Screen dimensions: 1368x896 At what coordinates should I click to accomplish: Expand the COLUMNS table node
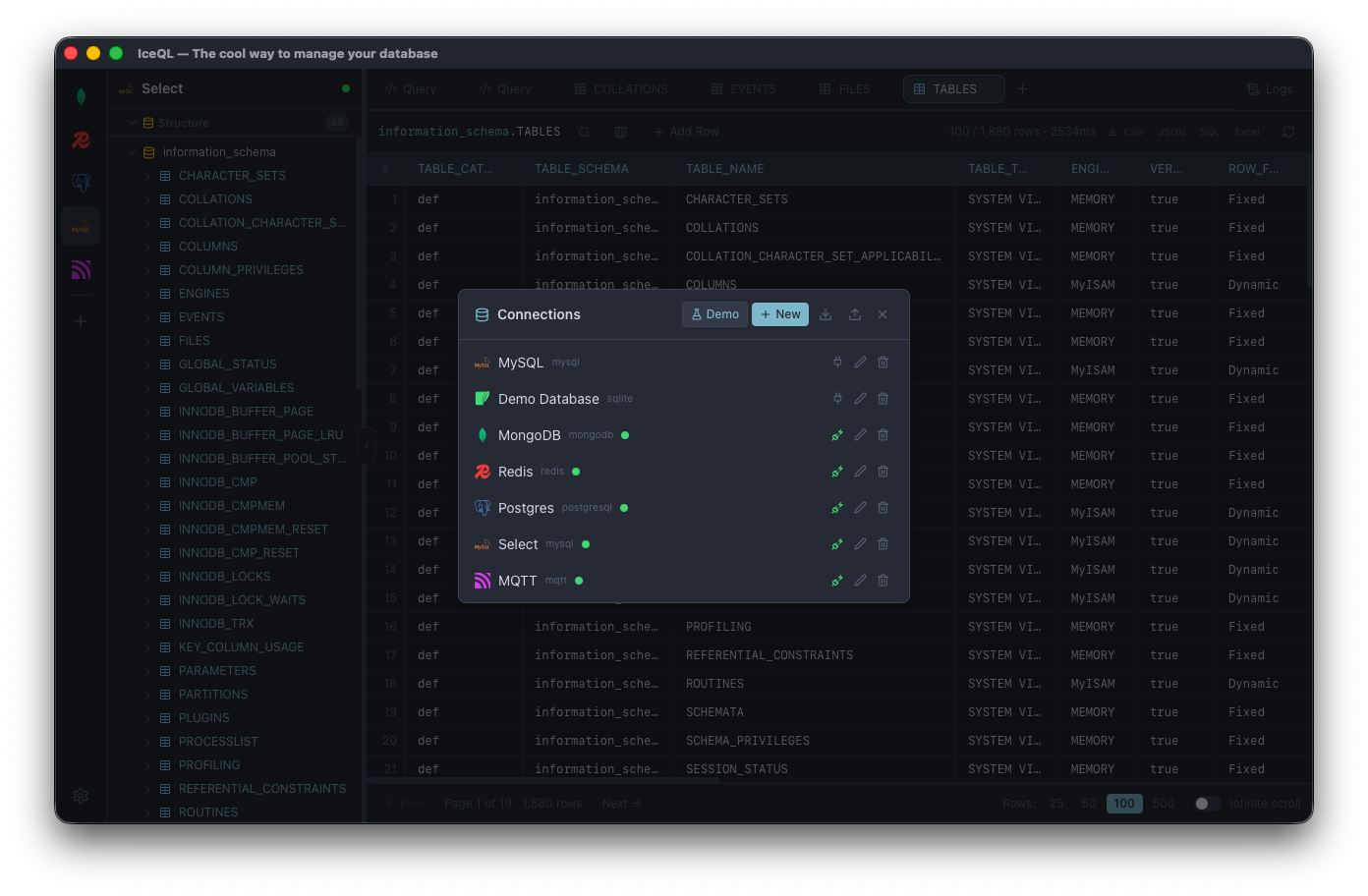(x=148, y=247)
